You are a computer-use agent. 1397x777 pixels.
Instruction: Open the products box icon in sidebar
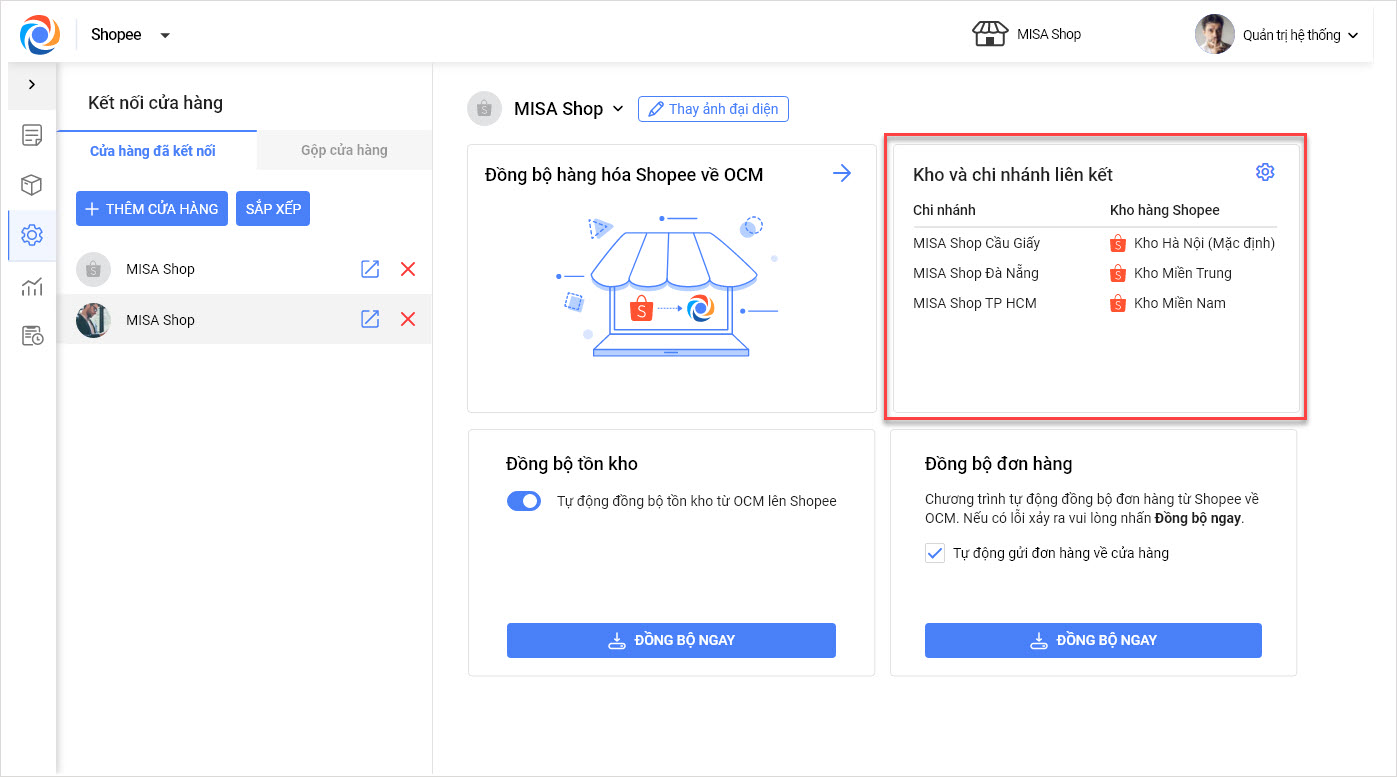pos(32,185)
